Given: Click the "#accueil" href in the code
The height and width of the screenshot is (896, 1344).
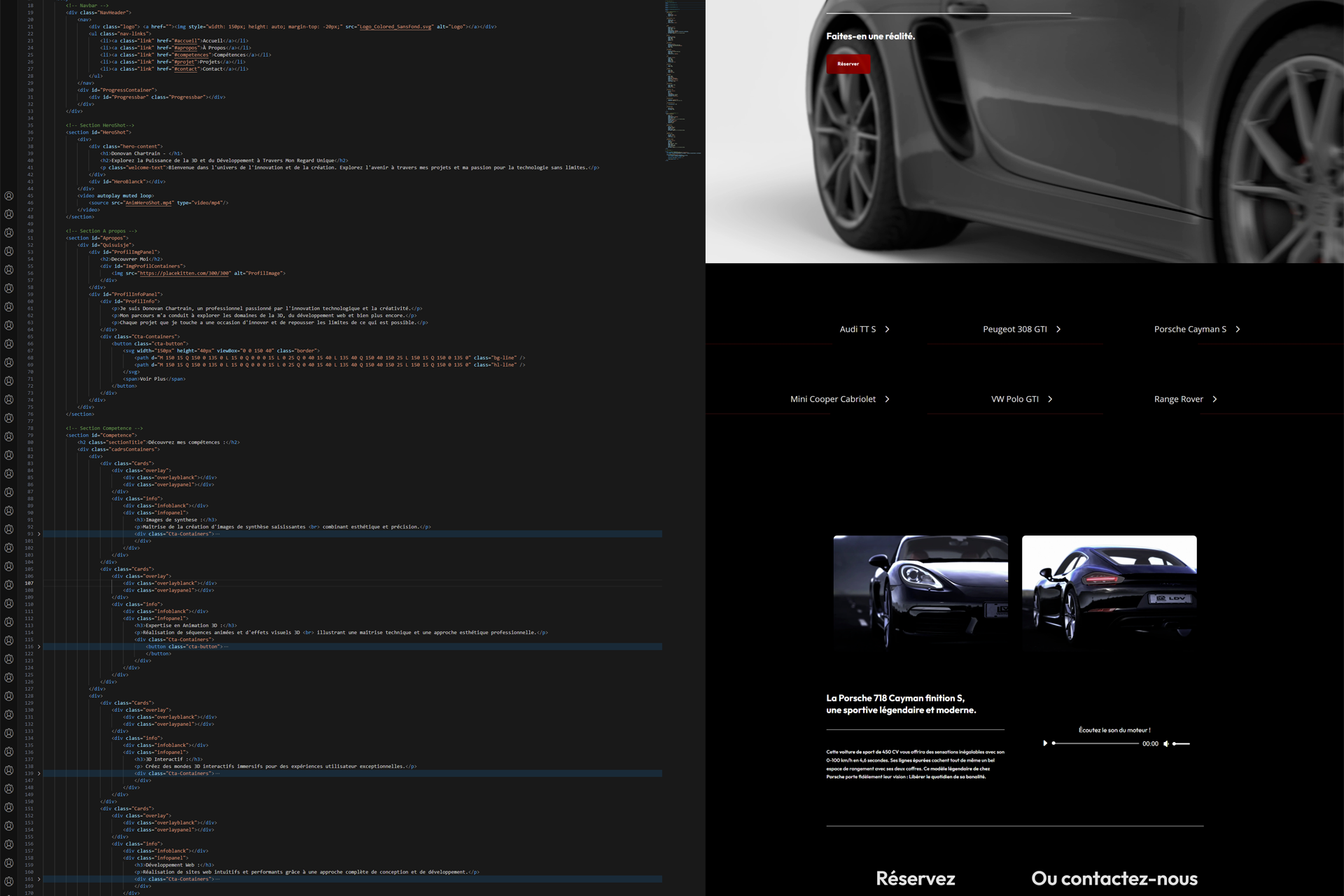Looking at the screenshot, I should 187,41.
